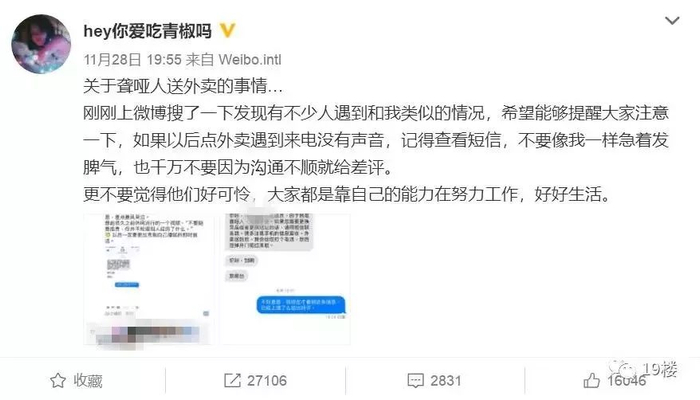Open the 2831 comments count
Viewport: 700px width, 400px height.
446,381
